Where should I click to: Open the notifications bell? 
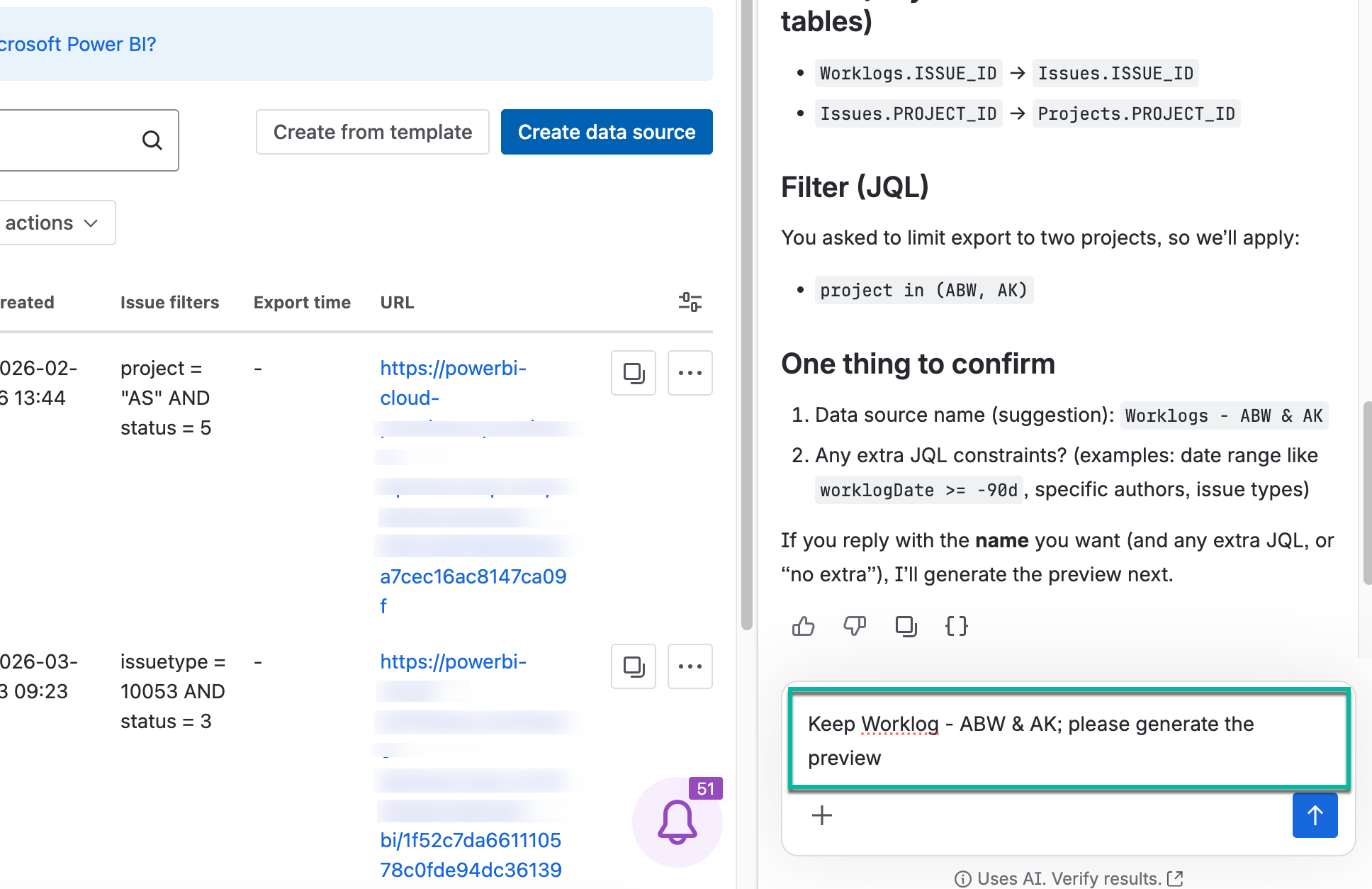coord(677,822)
